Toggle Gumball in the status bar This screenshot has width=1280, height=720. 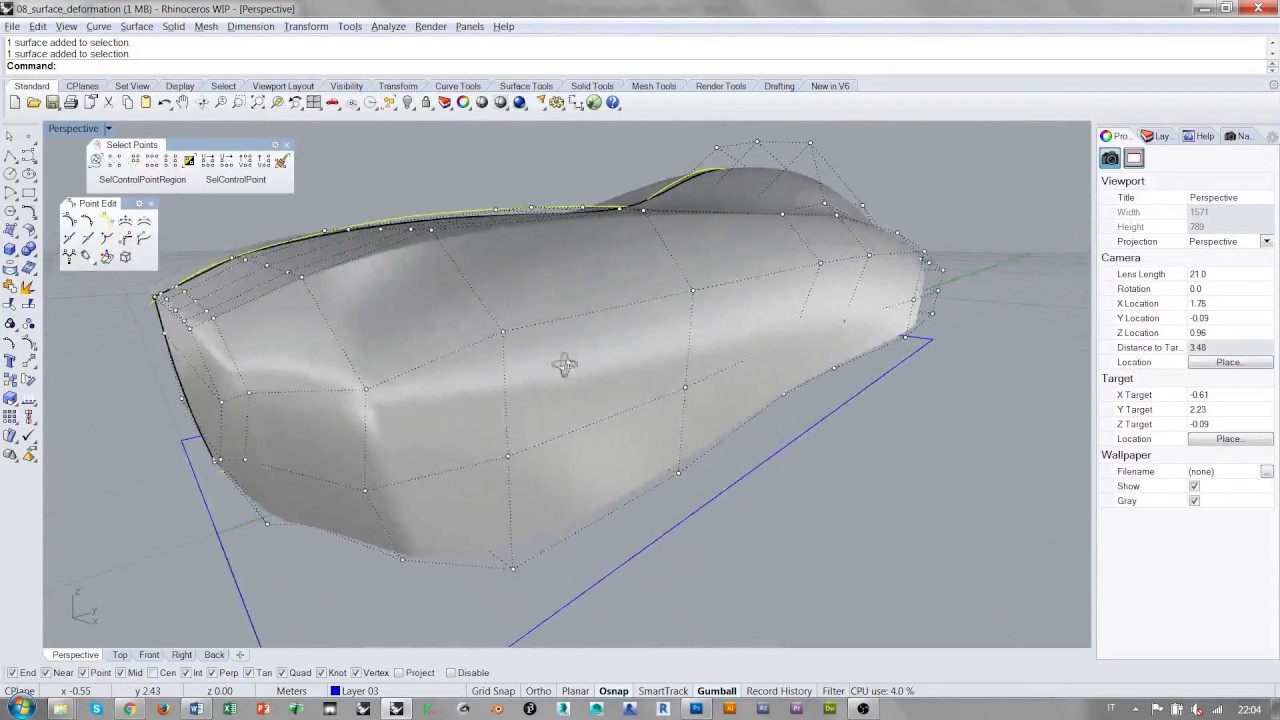tap(716, 691)
